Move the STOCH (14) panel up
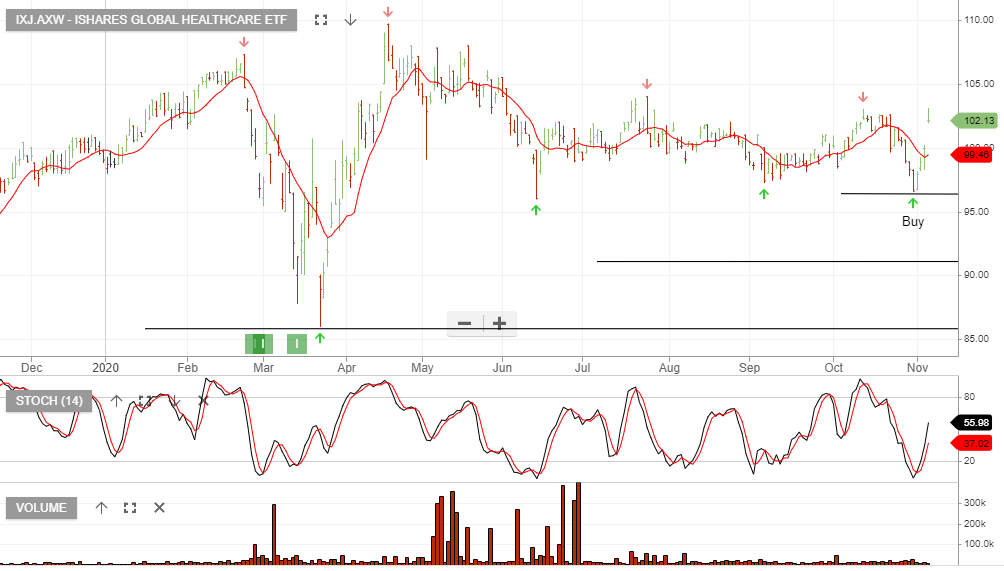 [116, 401]
